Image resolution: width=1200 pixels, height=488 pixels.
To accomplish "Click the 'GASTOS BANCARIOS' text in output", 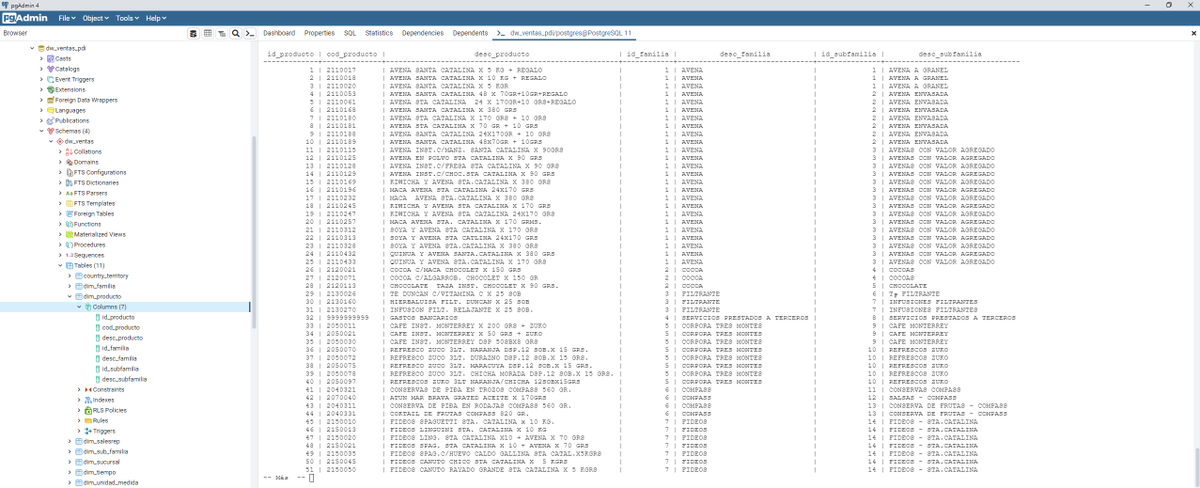I will [420, 317].
